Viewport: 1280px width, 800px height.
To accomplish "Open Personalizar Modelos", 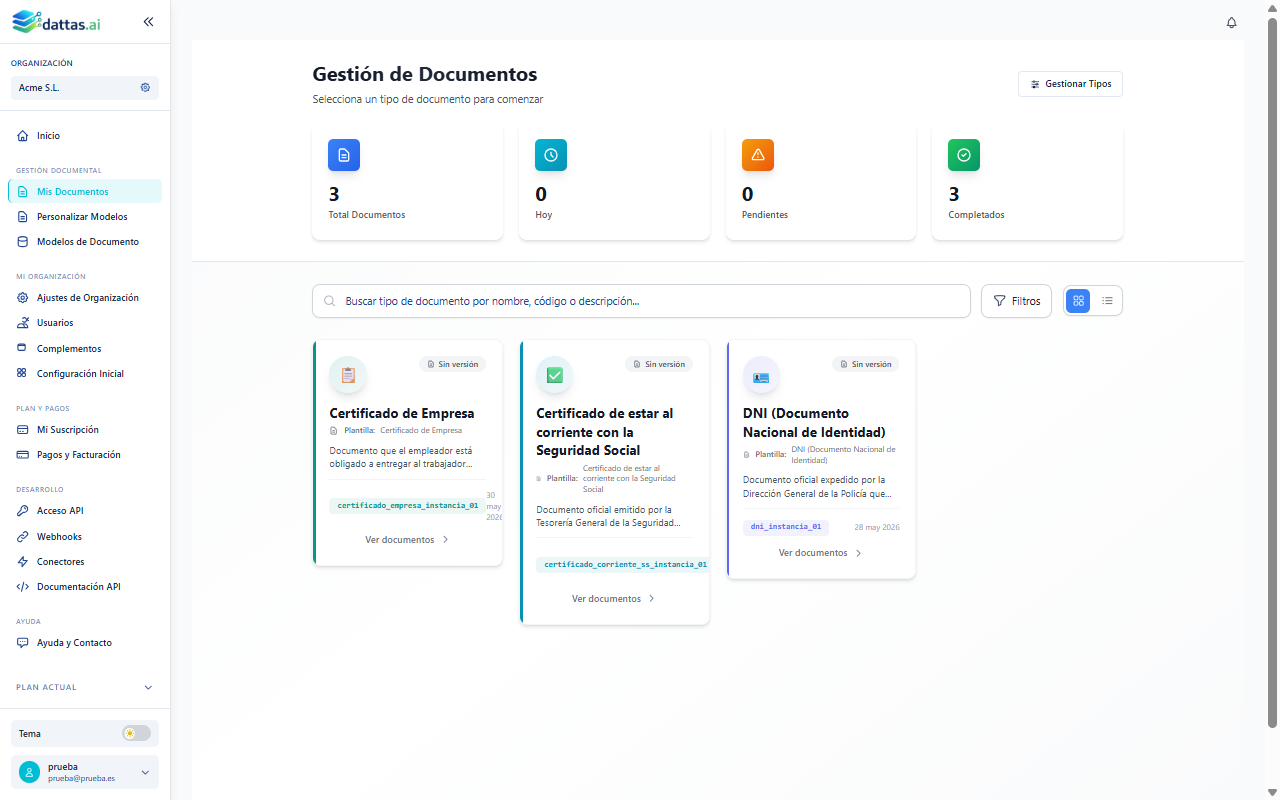I will click(x=85, y=216).
